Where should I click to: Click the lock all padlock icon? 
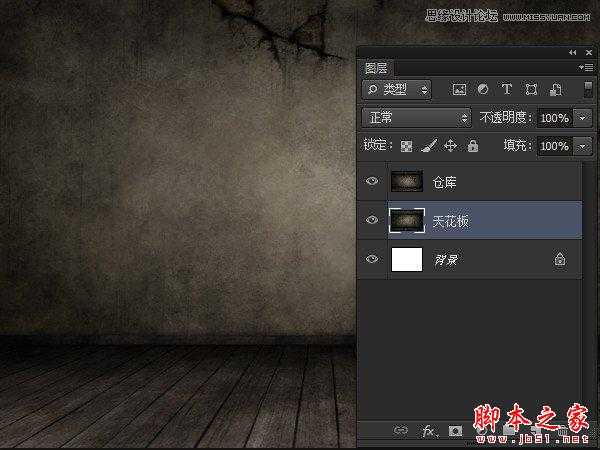pyautogui.click(x=472, y=146)
